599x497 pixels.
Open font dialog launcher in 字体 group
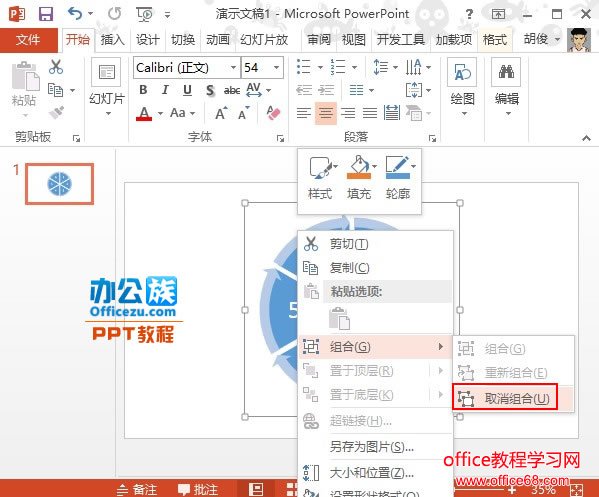pos(280,138)
